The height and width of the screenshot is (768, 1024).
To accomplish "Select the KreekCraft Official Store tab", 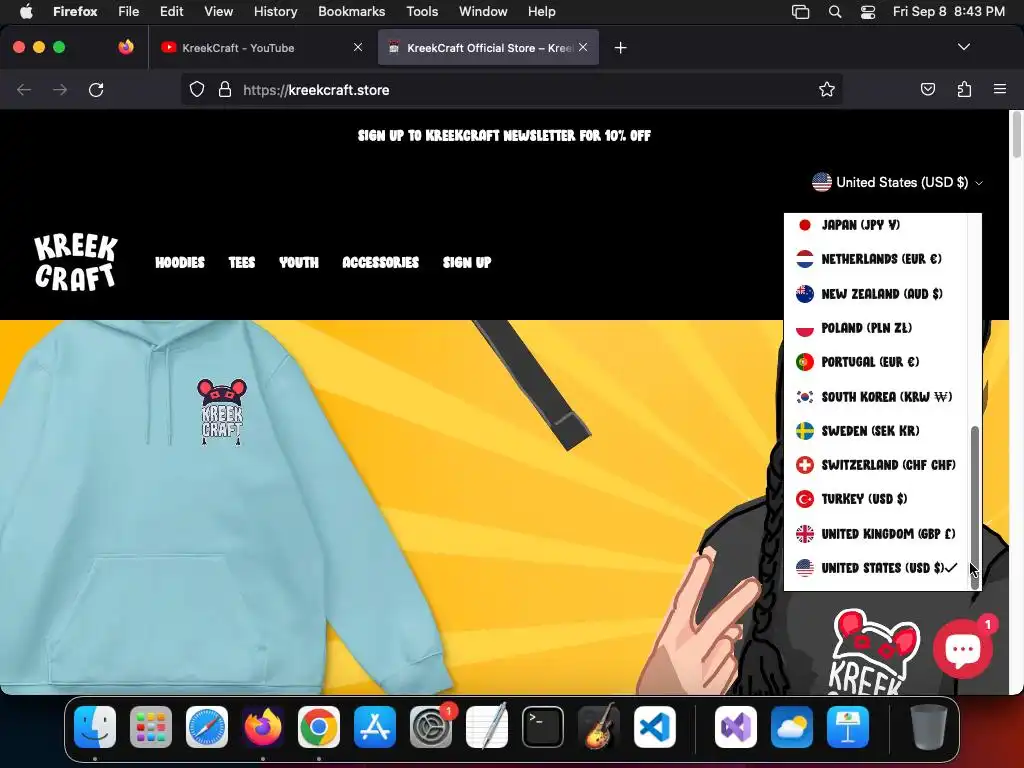I will pos(488,48).
